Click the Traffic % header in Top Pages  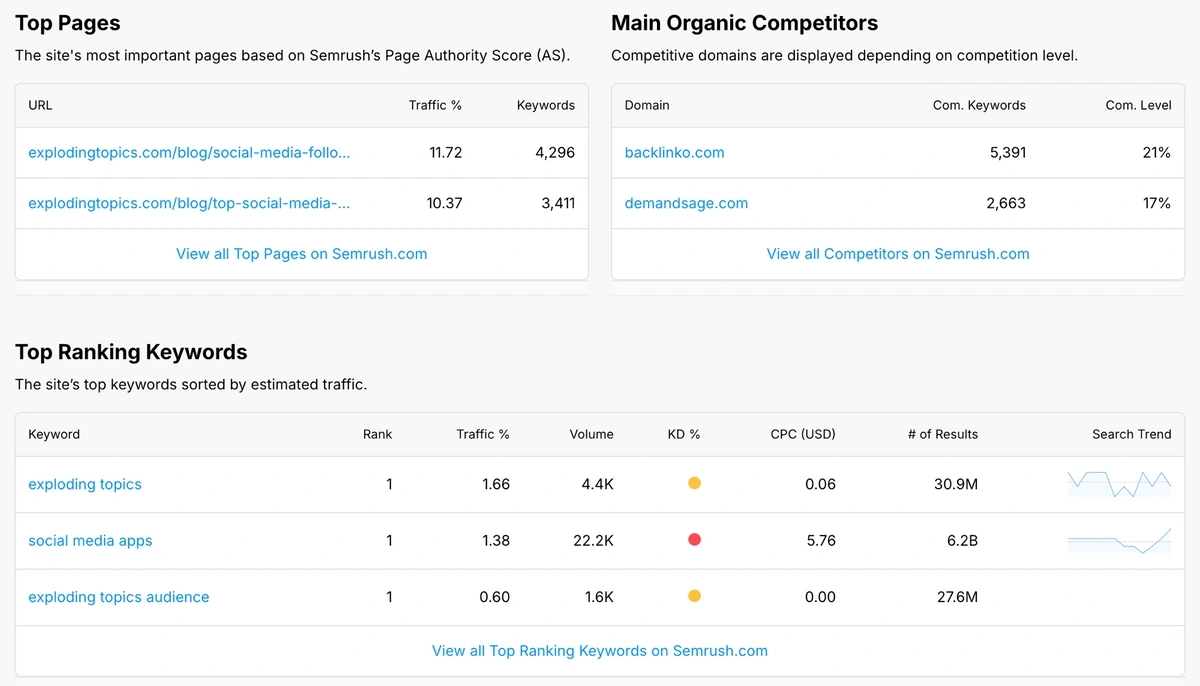pos(435,105)
